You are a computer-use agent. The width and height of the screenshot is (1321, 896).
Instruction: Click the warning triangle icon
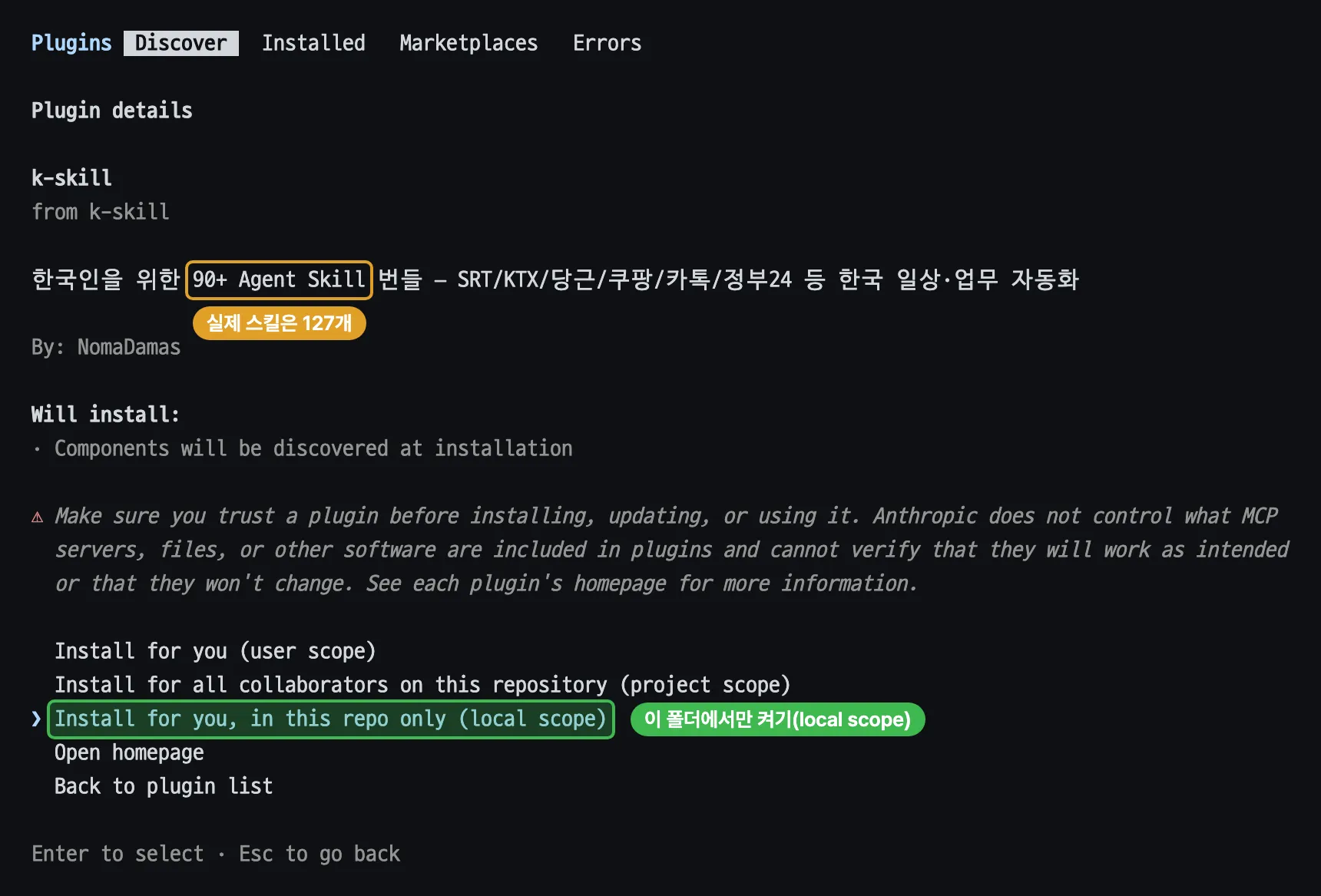point(37,517)
